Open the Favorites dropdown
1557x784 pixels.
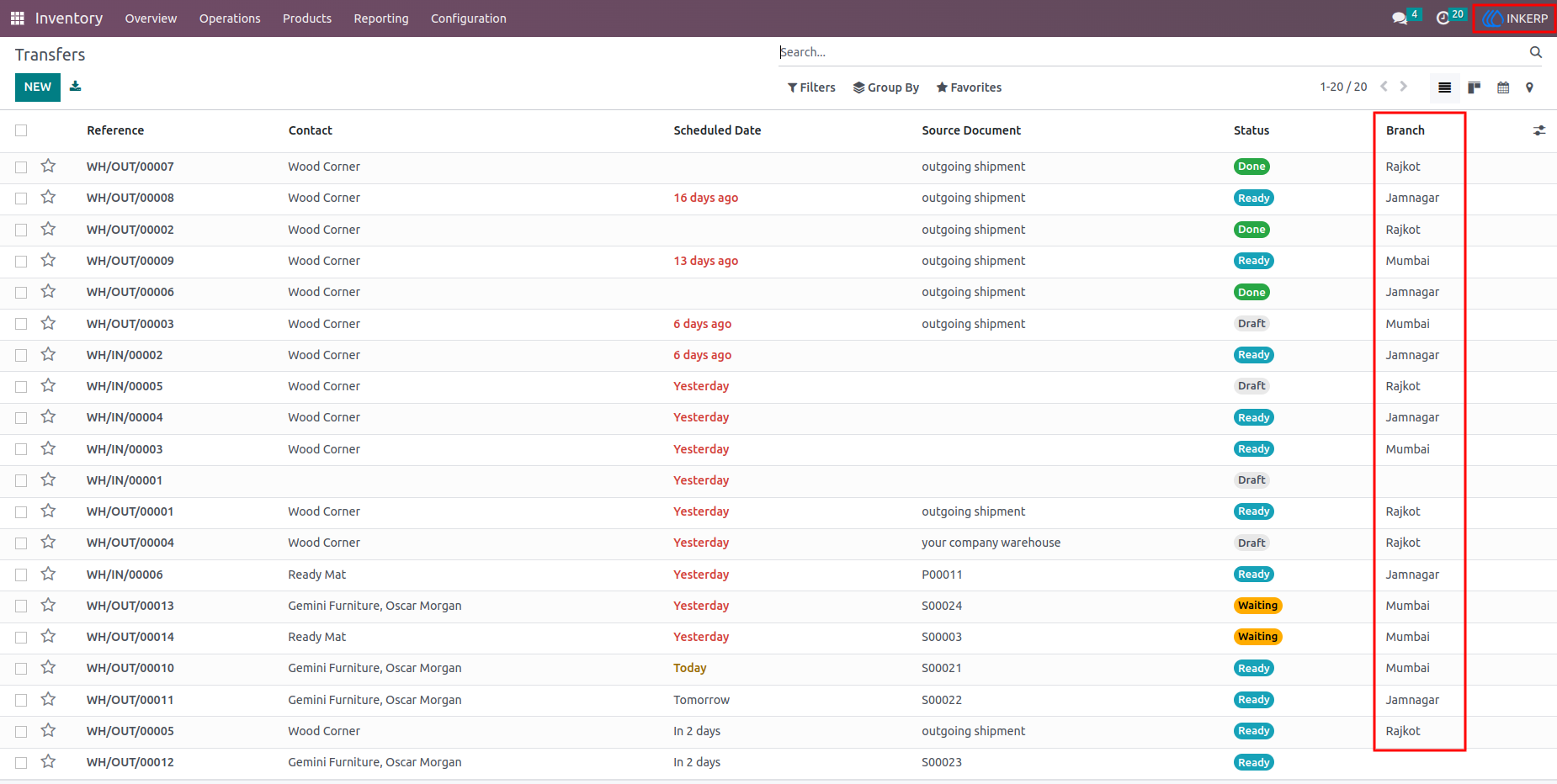(x=969, y=87)
